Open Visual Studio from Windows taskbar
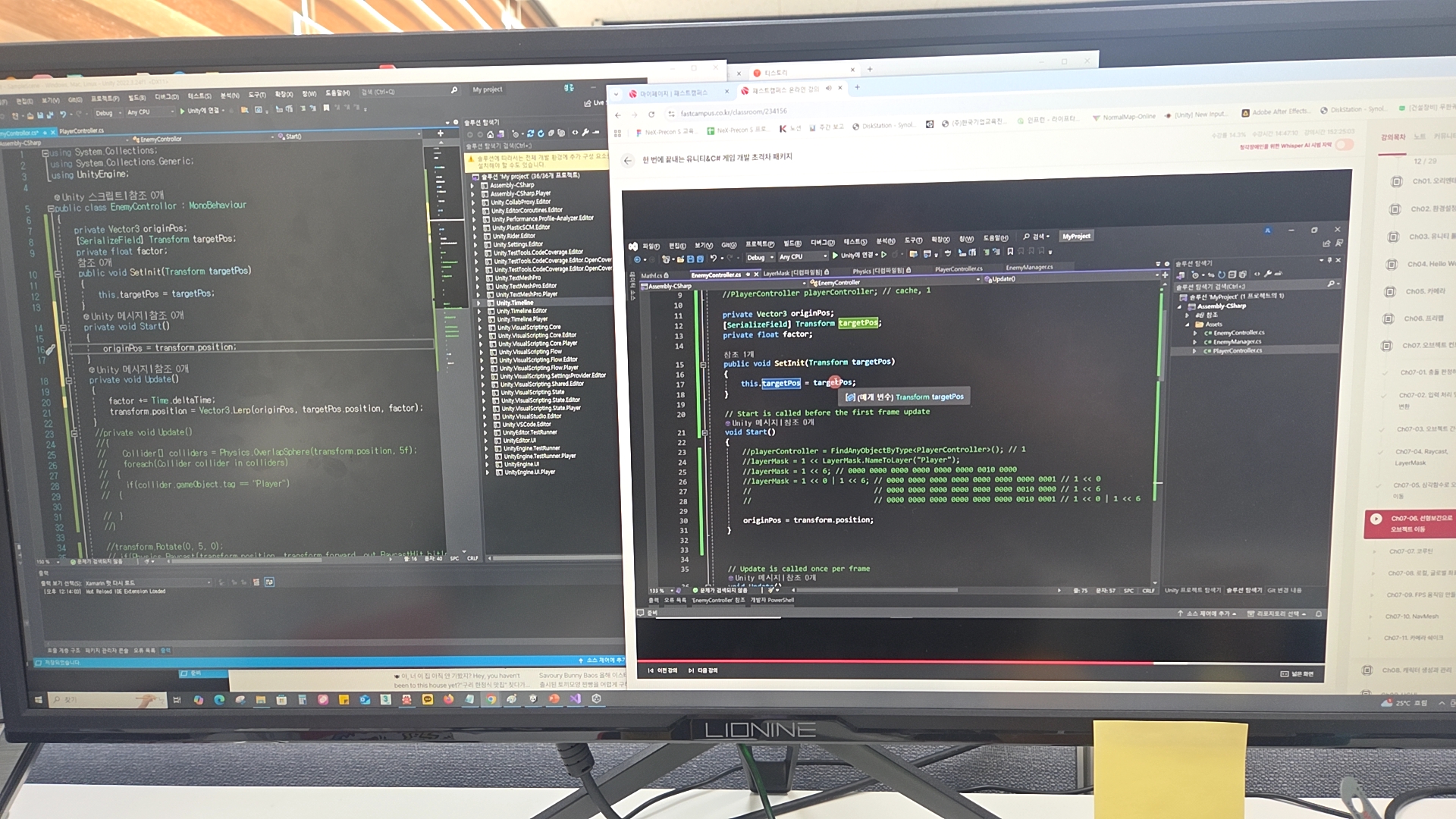 tap(575, 699)
